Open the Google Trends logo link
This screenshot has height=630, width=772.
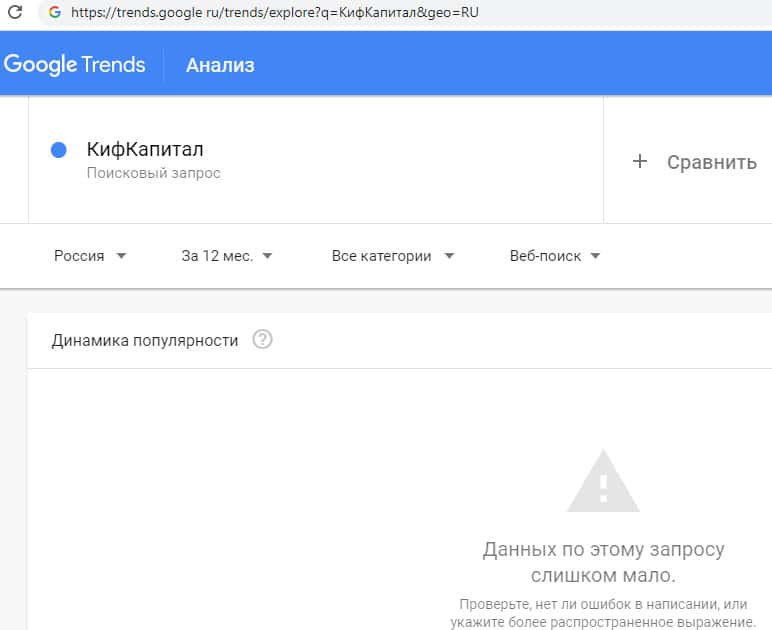pos(75,65)
